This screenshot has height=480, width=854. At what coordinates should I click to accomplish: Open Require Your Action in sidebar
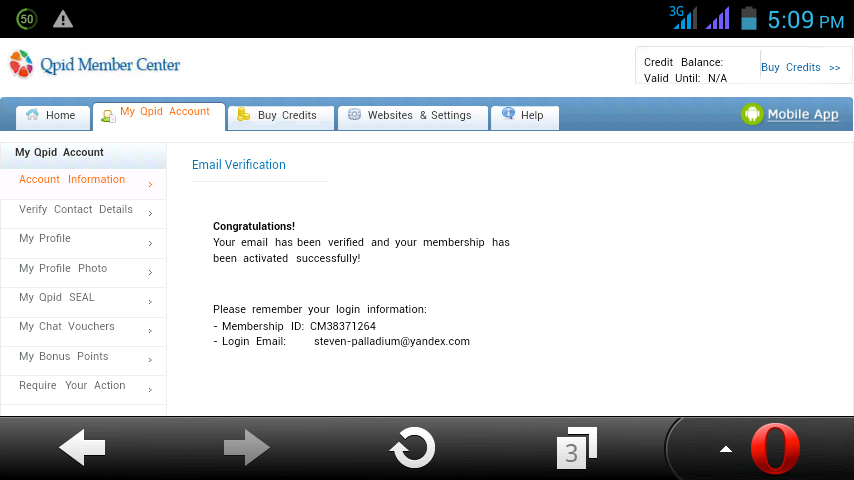(x=83, y=390)
